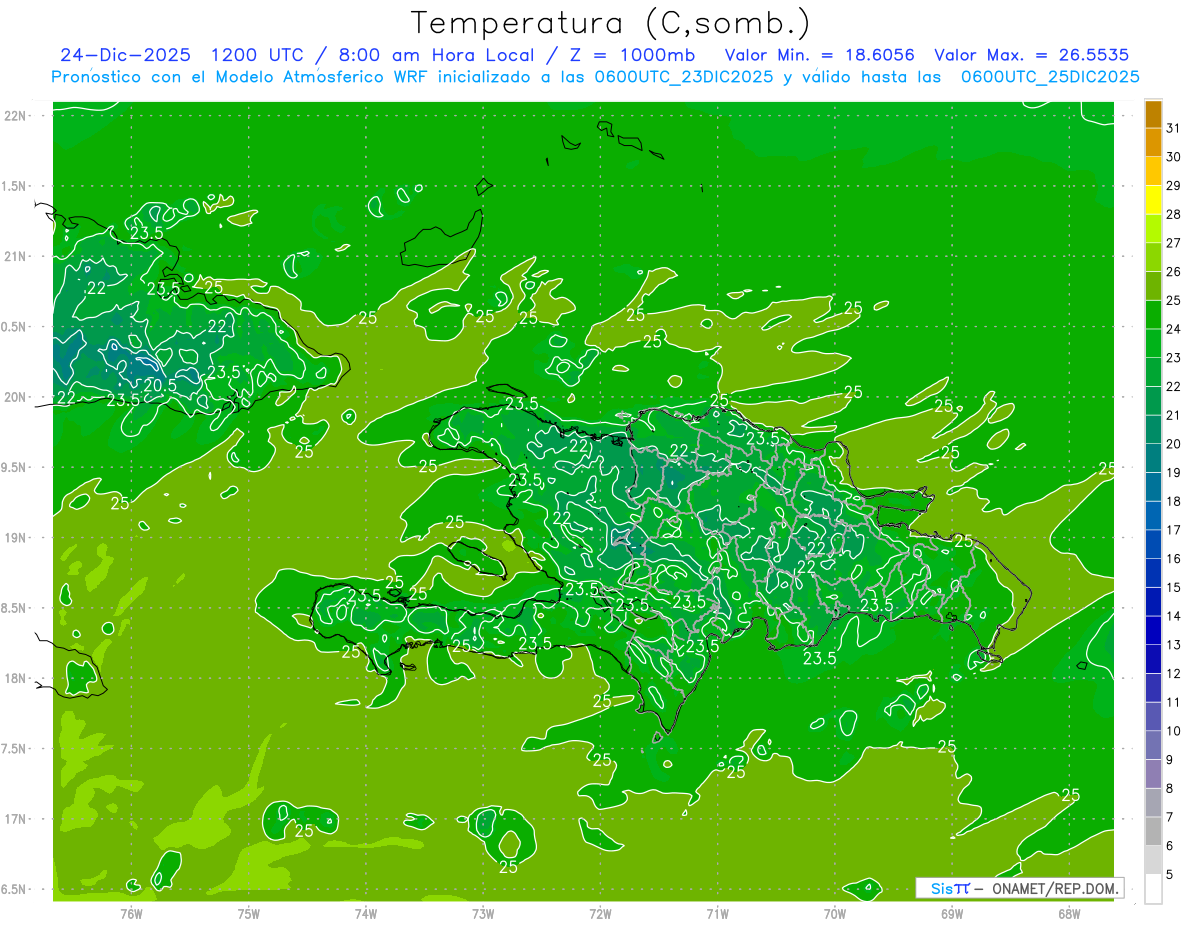Pick the legend swatch between 30 and 31
Screen dimensions: 1200x927
tap(1153, 142)
